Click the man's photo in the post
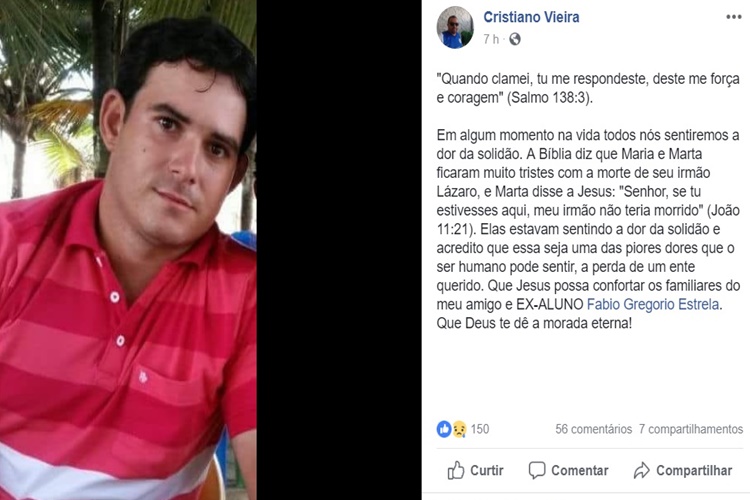This screenshot has height=500, width=750. click(x=128, y=250)
